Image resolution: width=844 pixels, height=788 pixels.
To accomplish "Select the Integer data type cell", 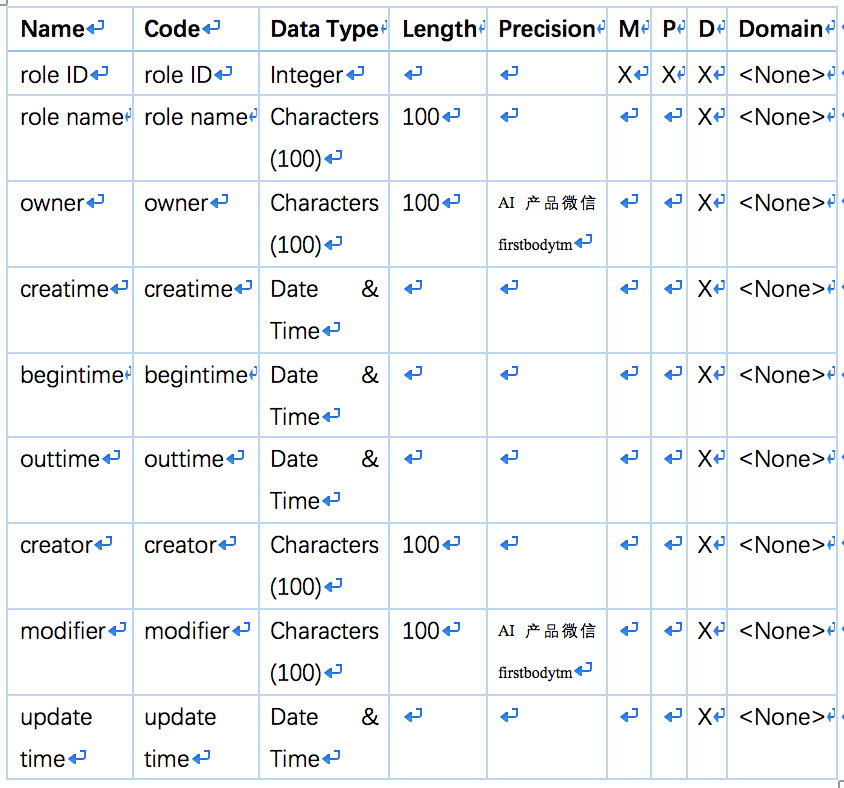I will pyautogui.click(x=324, y=74).
